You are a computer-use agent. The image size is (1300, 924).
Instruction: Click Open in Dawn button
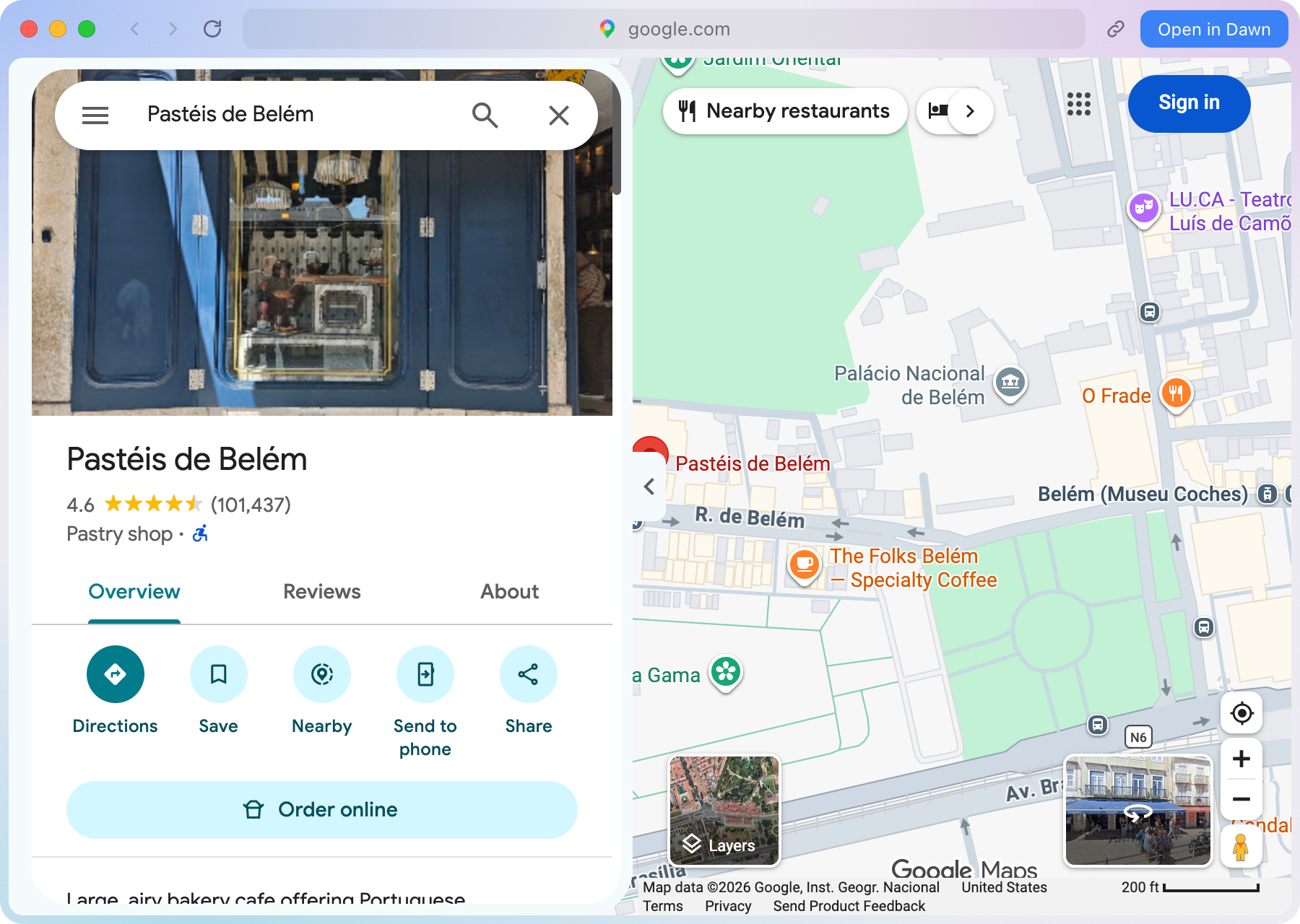[1214, 29]
